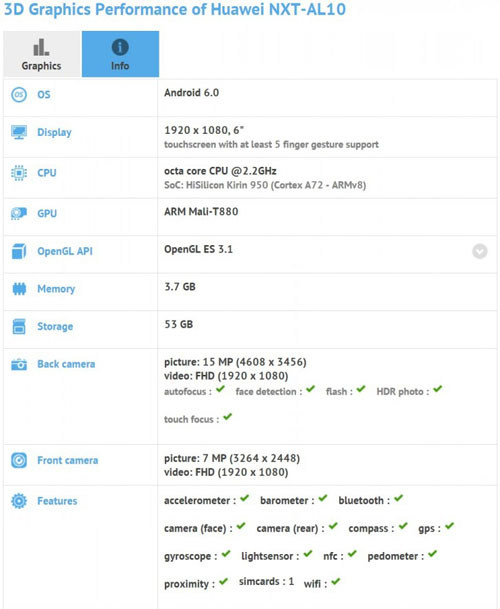
Task: Click the Back camera label
Action: click(66, 364)
